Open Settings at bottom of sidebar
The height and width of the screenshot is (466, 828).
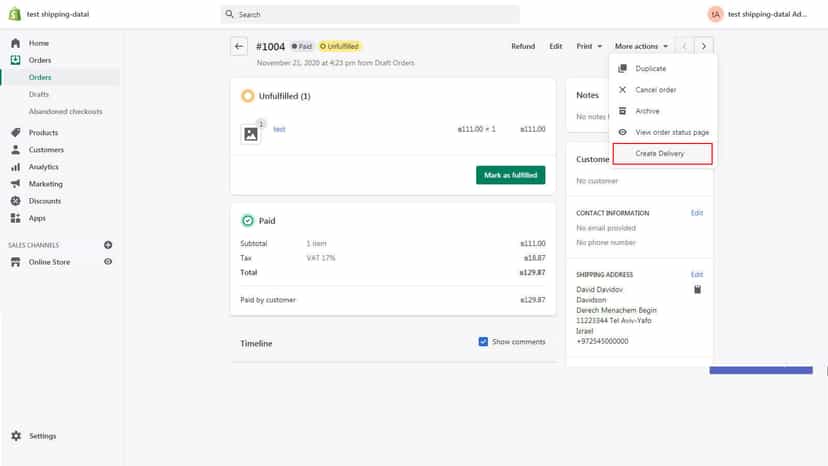coord(42,436)
